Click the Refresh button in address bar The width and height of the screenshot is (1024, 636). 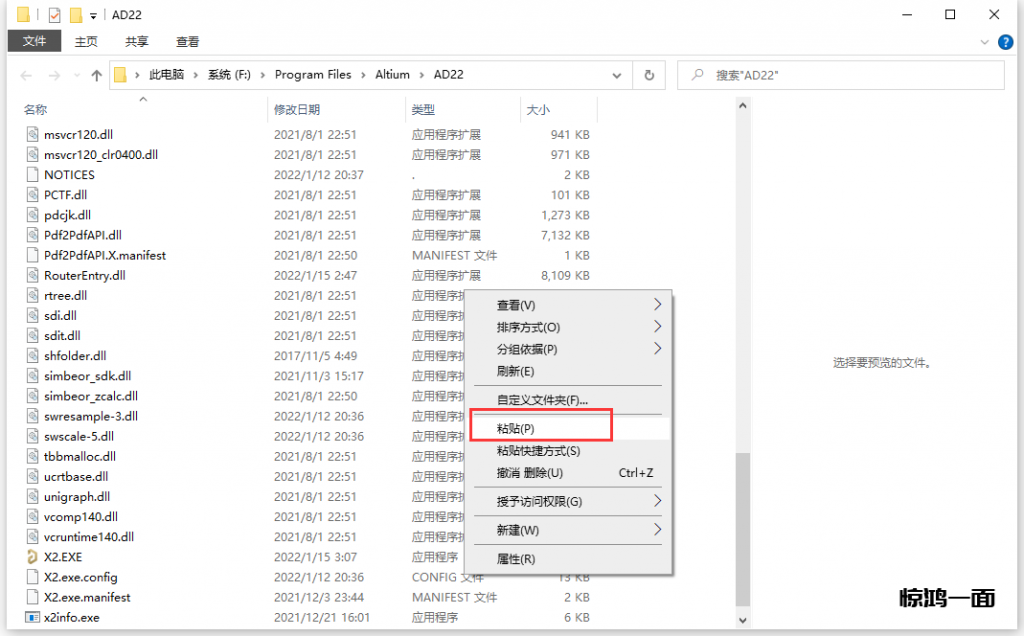(x=649, y=75)
